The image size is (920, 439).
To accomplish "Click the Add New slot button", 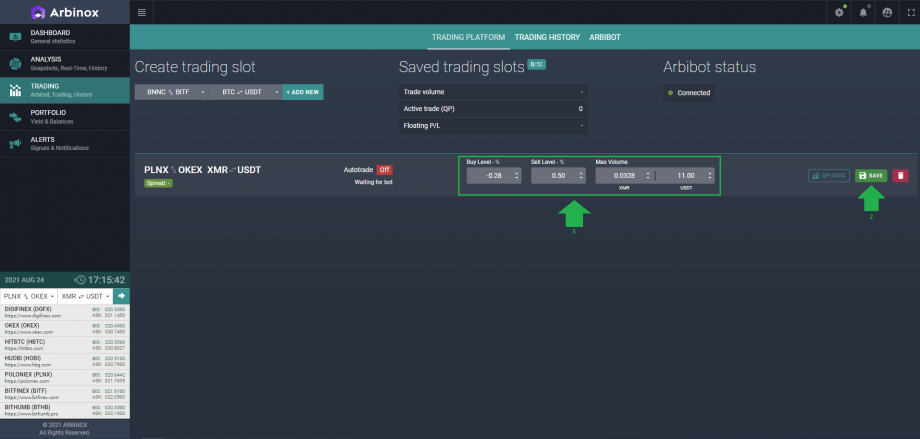I will (303, 92).
